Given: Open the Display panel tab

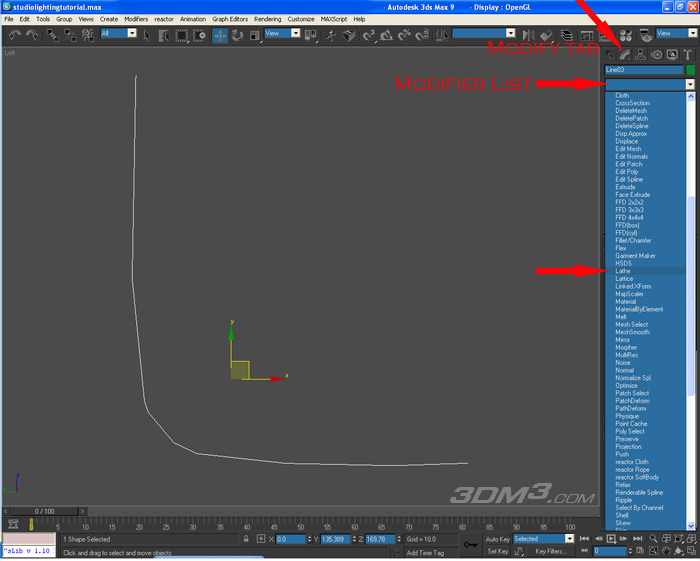Looking at the screenshot, I should (673, 54).
